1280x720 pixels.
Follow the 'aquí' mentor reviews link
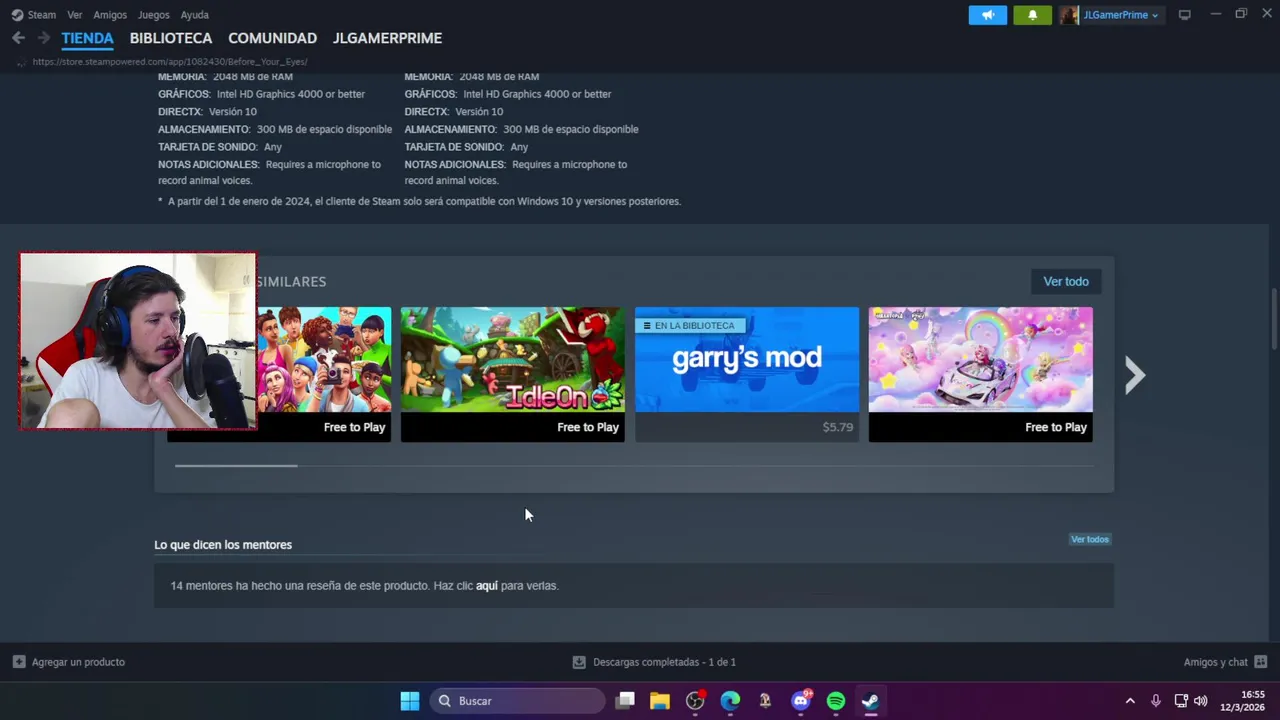click(x=486, y=586)
